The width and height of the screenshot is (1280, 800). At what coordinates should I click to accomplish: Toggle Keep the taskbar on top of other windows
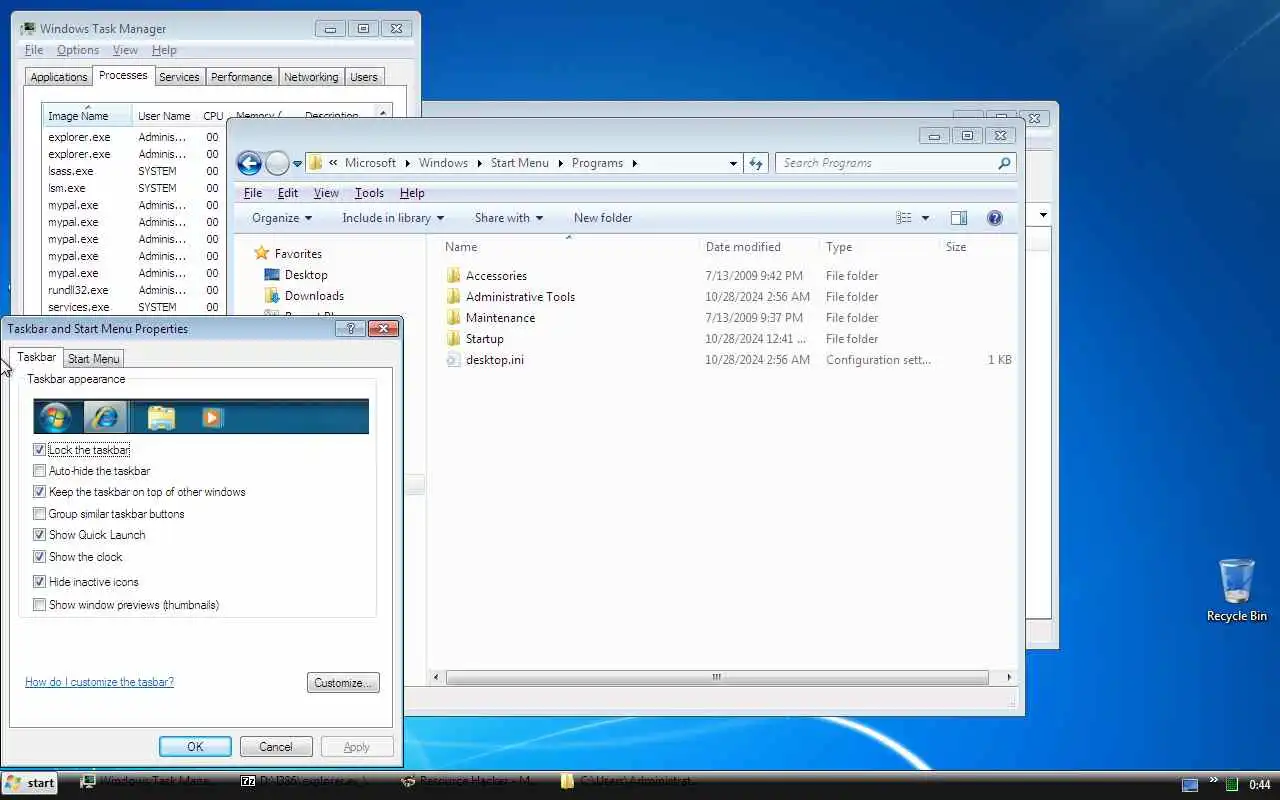click(40, 492)
